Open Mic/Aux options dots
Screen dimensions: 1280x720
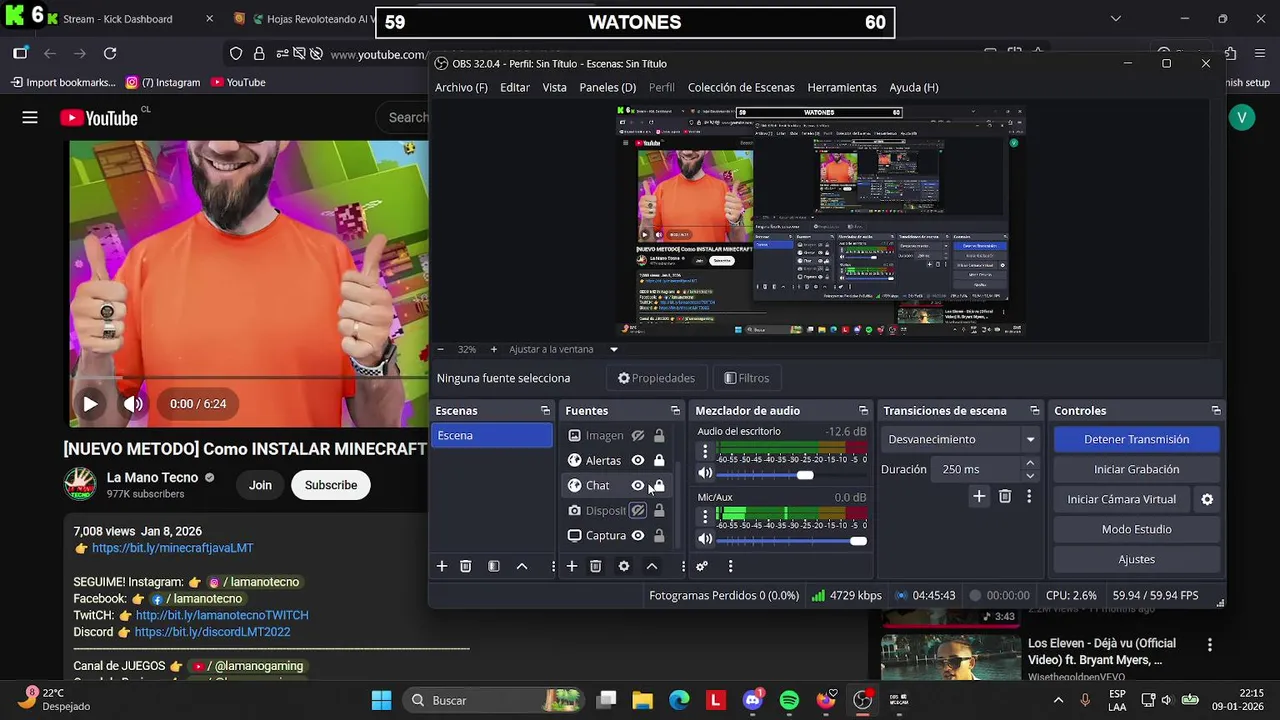[x=705, y=517]
